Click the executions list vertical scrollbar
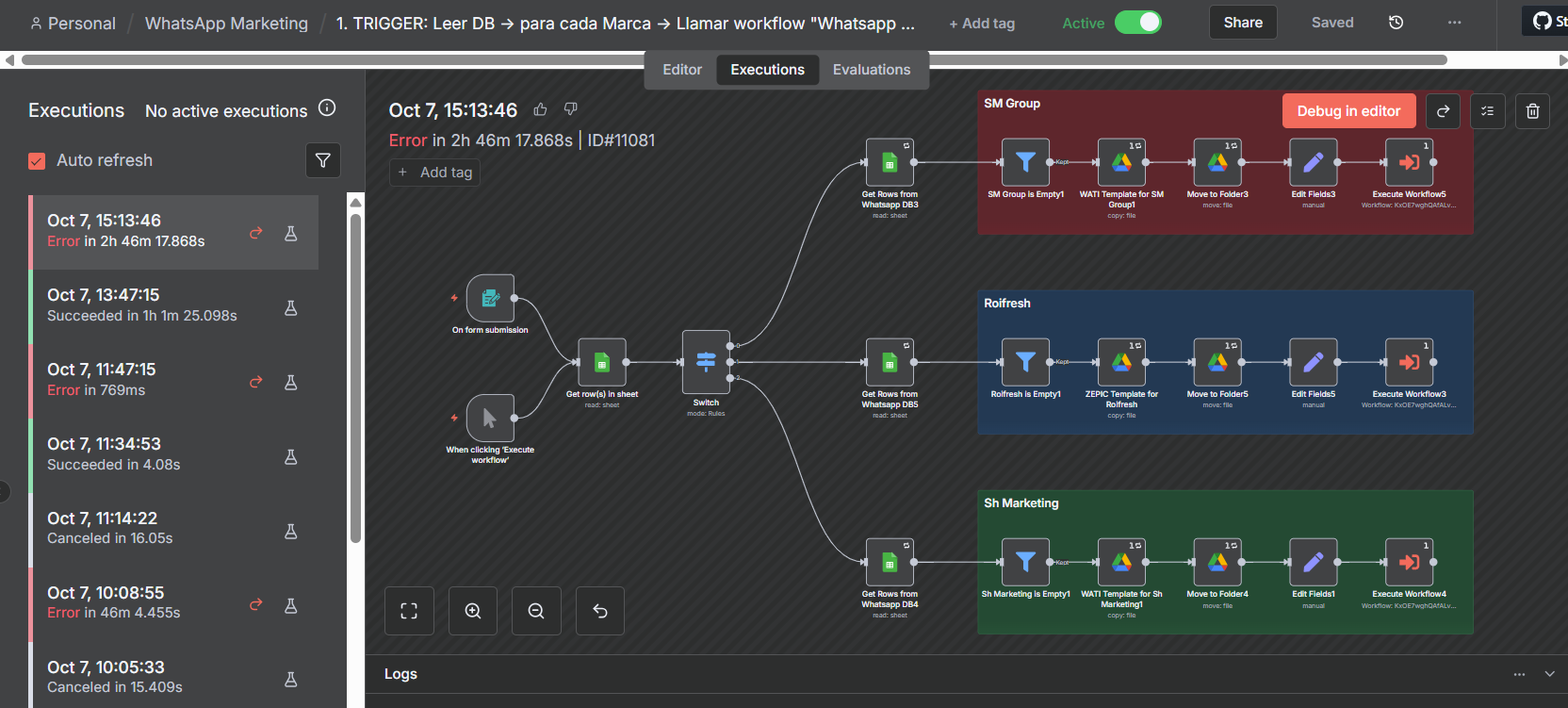The image size is (1568, 708). point(355,379)
